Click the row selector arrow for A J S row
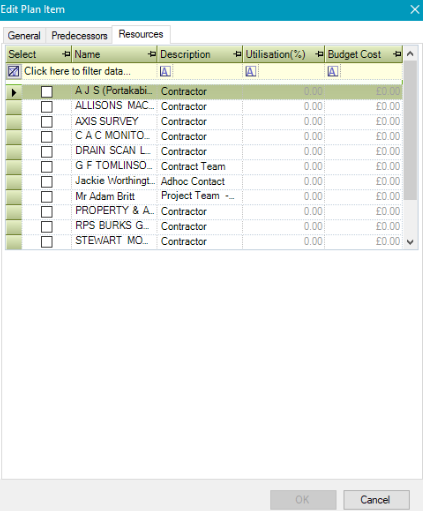The width and height of the screenshot is (423, 511). click(x=14, y=92)
